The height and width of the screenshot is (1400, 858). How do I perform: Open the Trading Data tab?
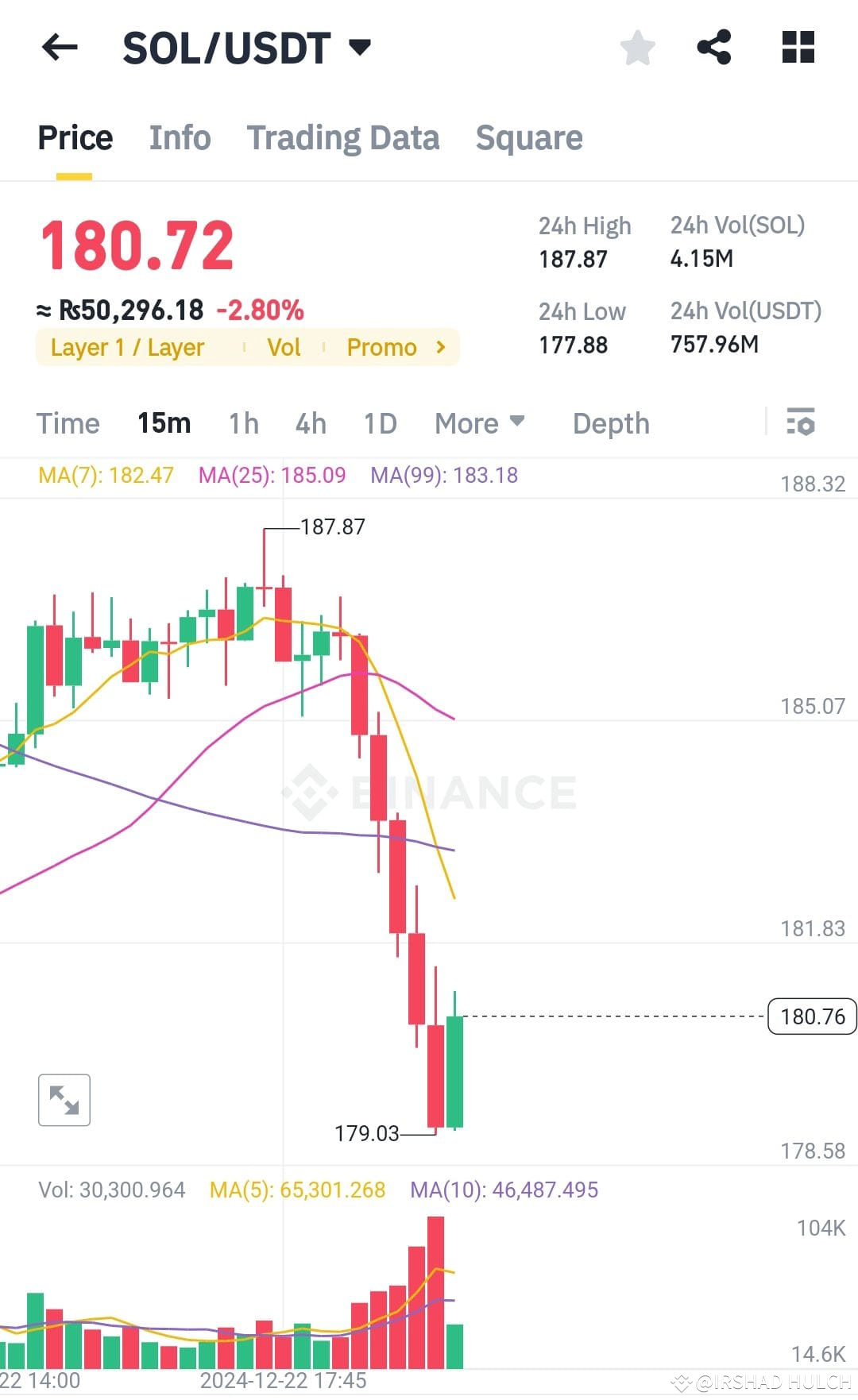[343, 137]
